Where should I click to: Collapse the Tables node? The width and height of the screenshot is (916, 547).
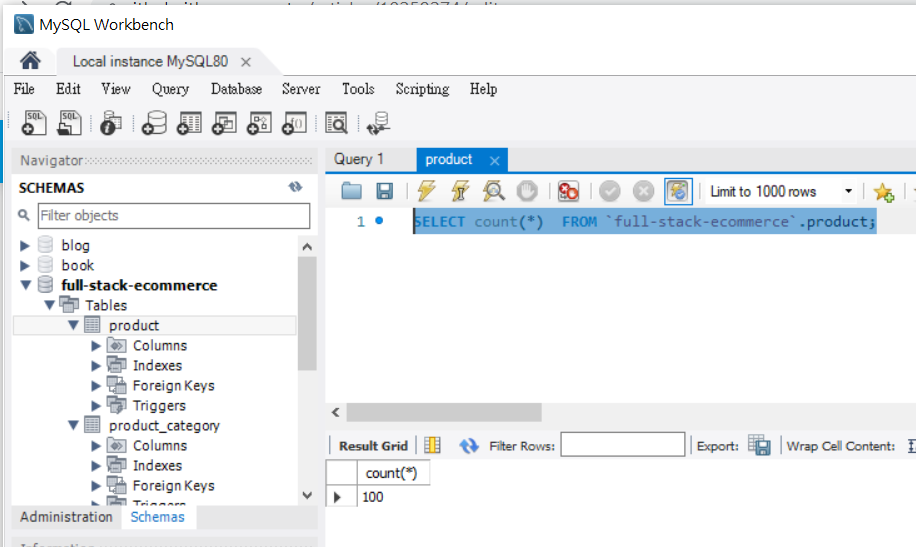49,305
